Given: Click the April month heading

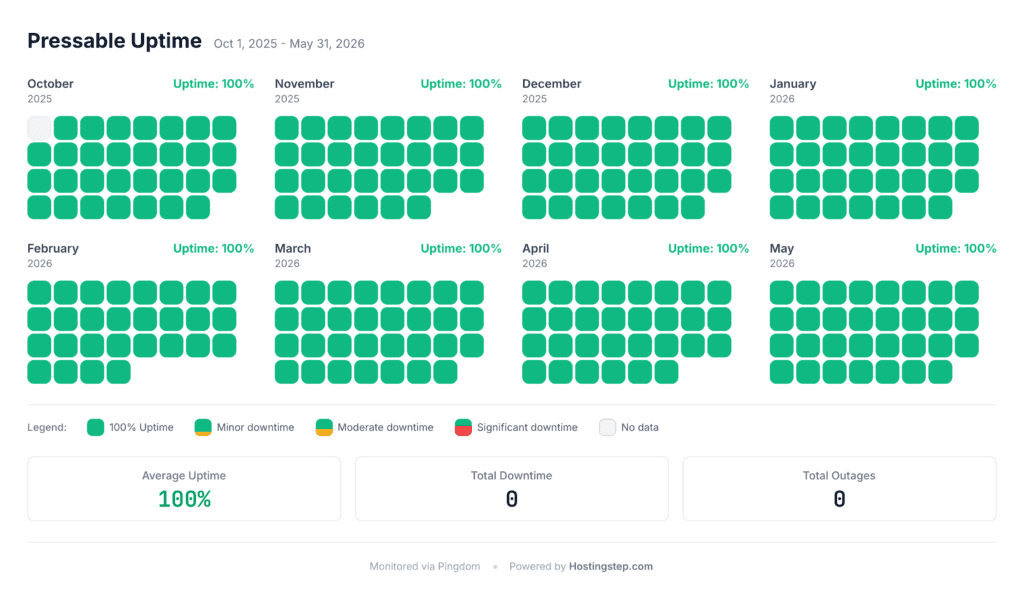Looking at the screenshot, I should 536,248.
